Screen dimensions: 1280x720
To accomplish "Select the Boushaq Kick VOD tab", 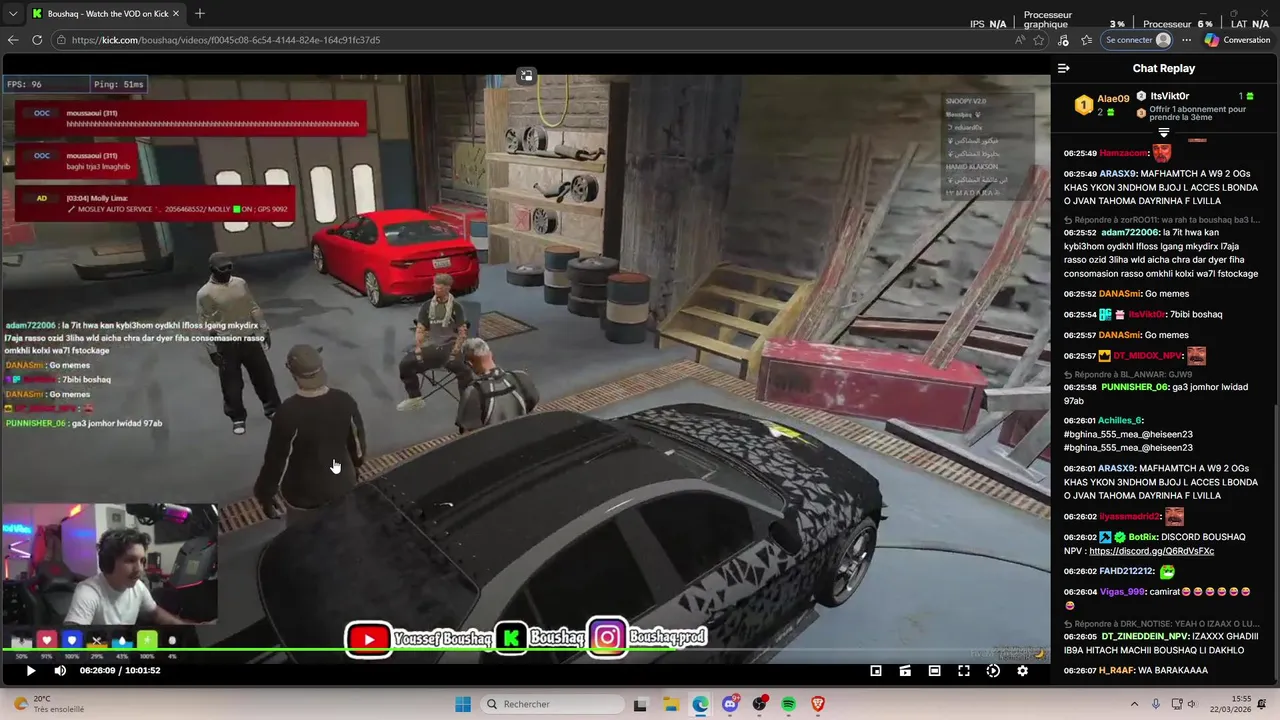I will tap(105, 14).
